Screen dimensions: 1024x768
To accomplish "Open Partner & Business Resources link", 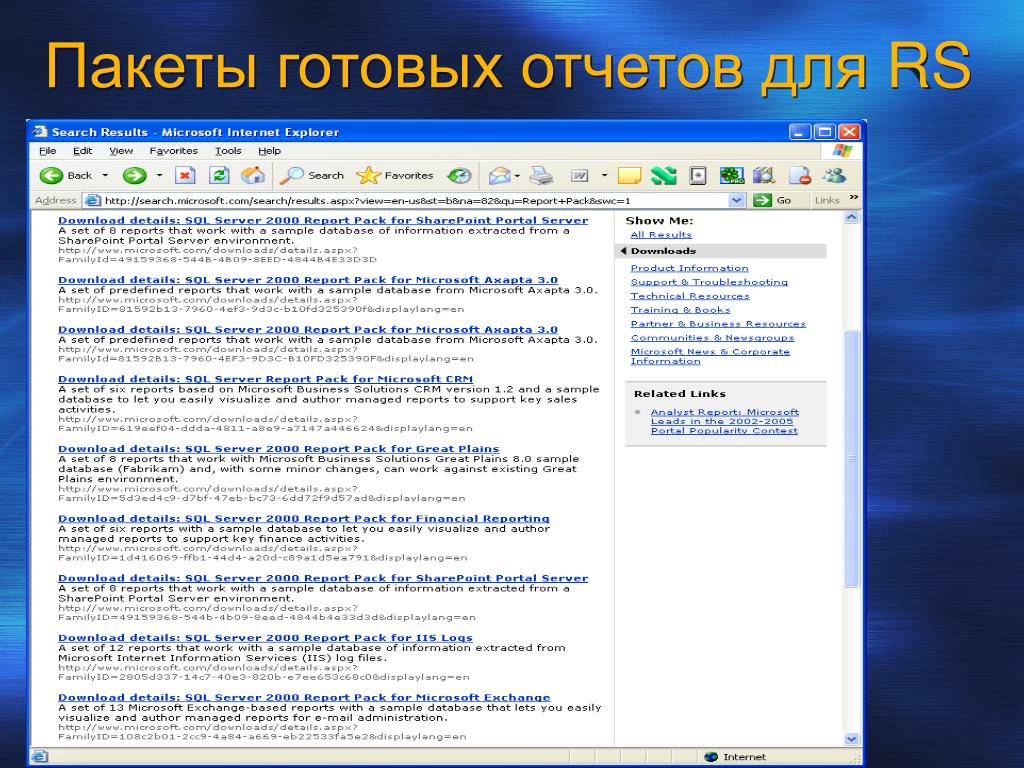I will [718, 324].
